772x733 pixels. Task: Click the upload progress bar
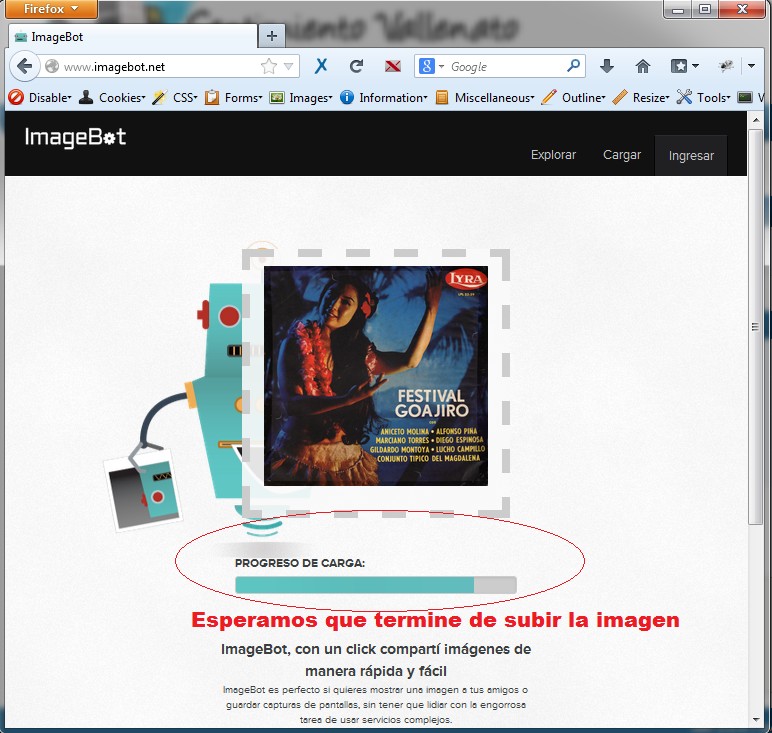(375, 585)
